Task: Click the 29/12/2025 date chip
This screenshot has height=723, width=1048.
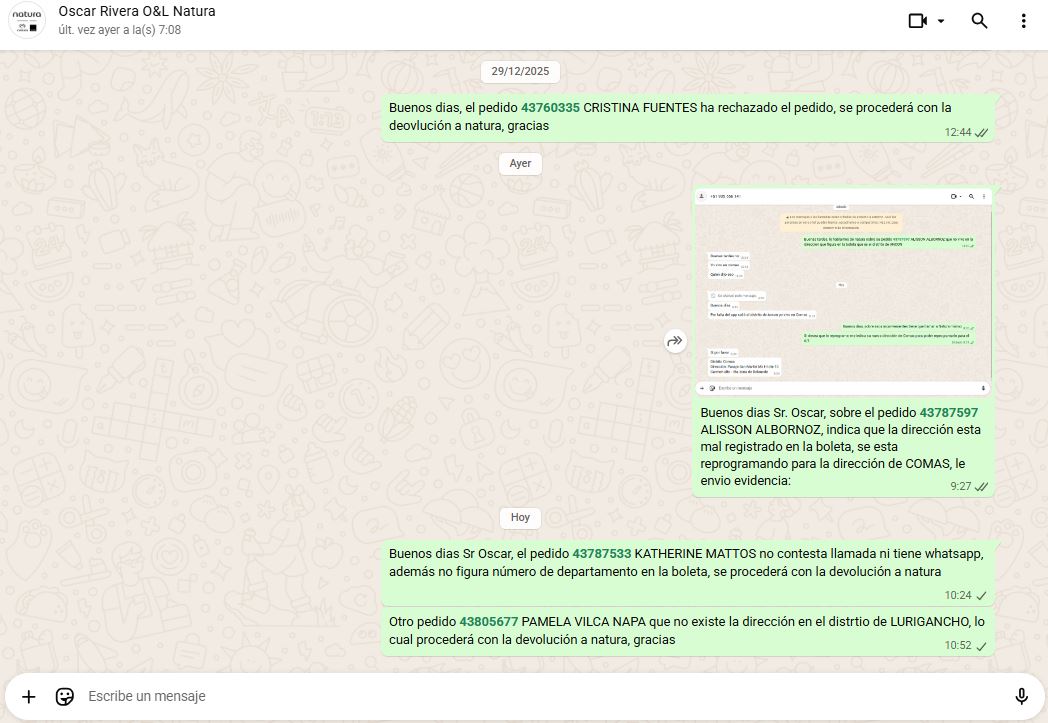Action: click(520, 72)
